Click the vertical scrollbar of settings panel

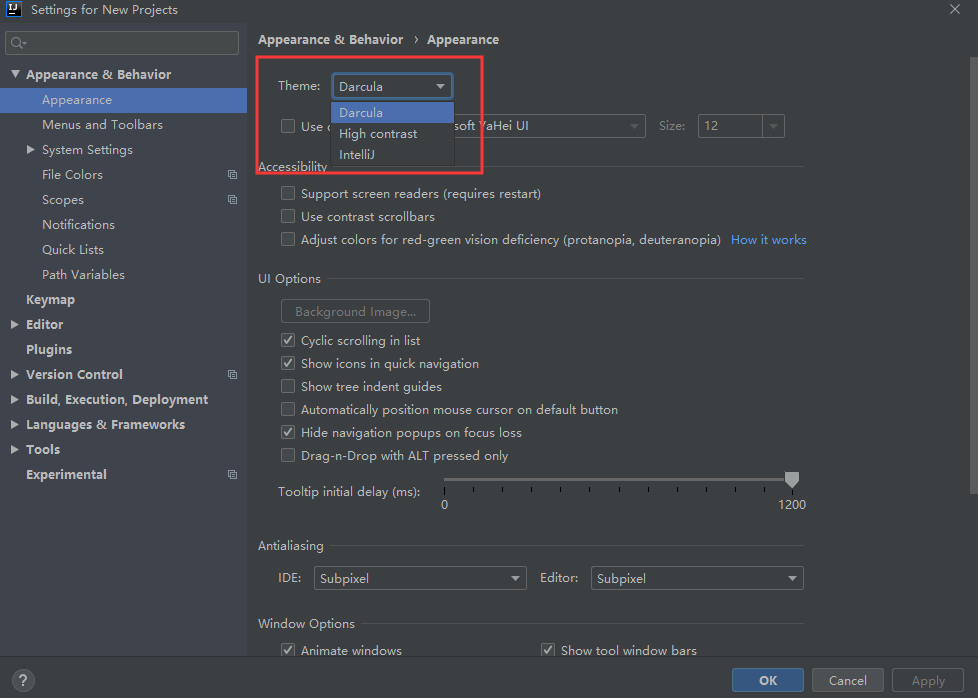click(974, 275)
